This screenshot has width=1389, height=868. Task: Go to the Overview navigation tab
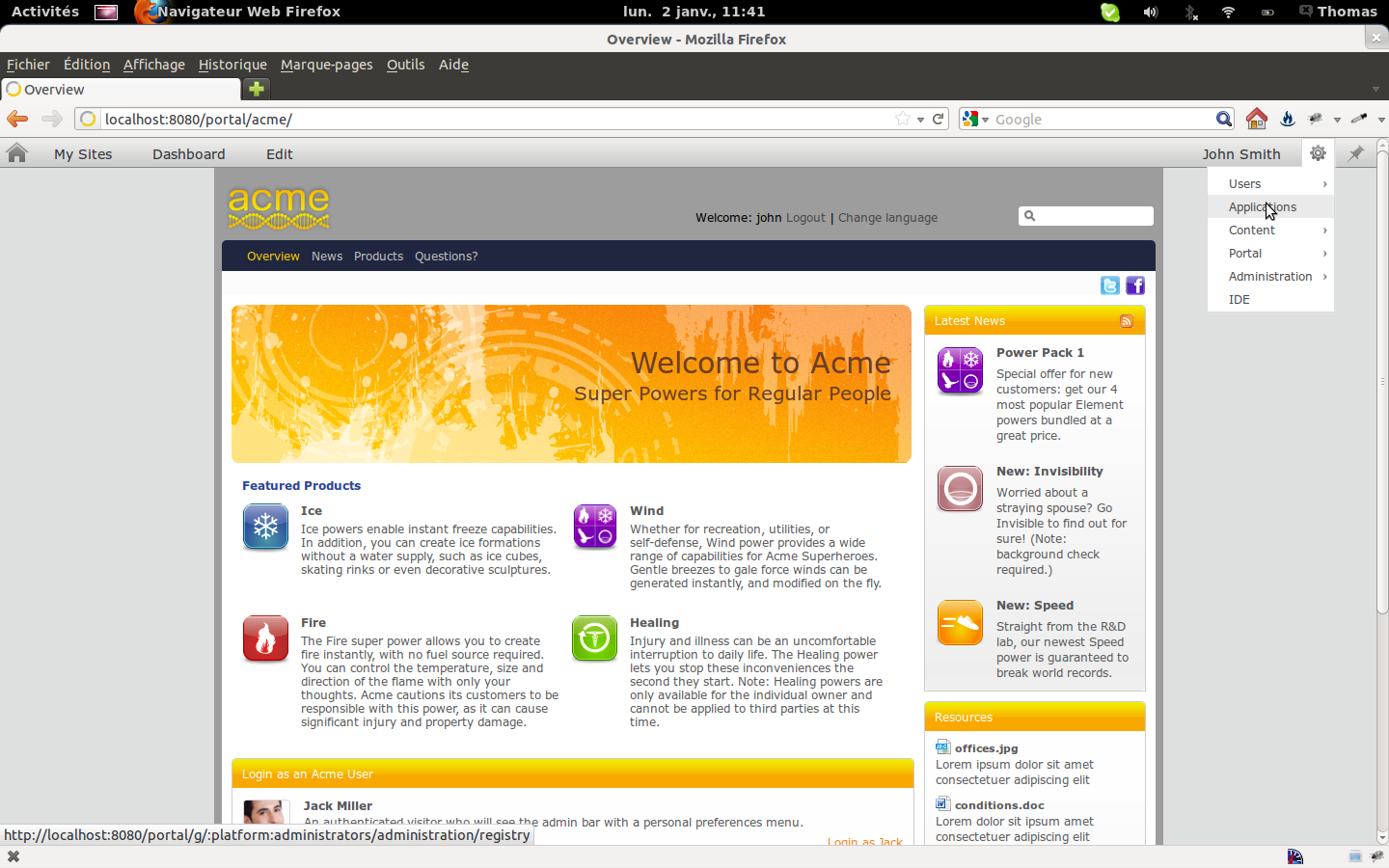[273, 257]
